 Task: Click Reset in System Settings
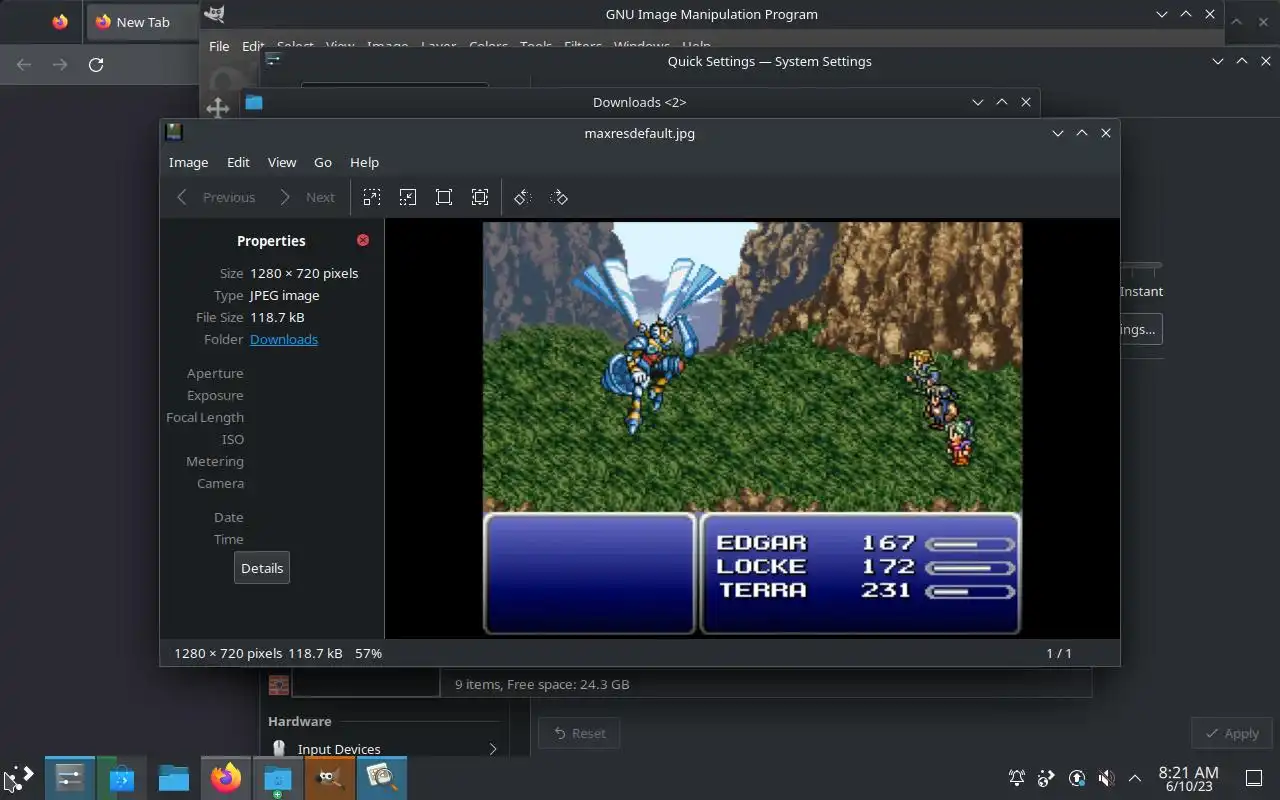579,733
